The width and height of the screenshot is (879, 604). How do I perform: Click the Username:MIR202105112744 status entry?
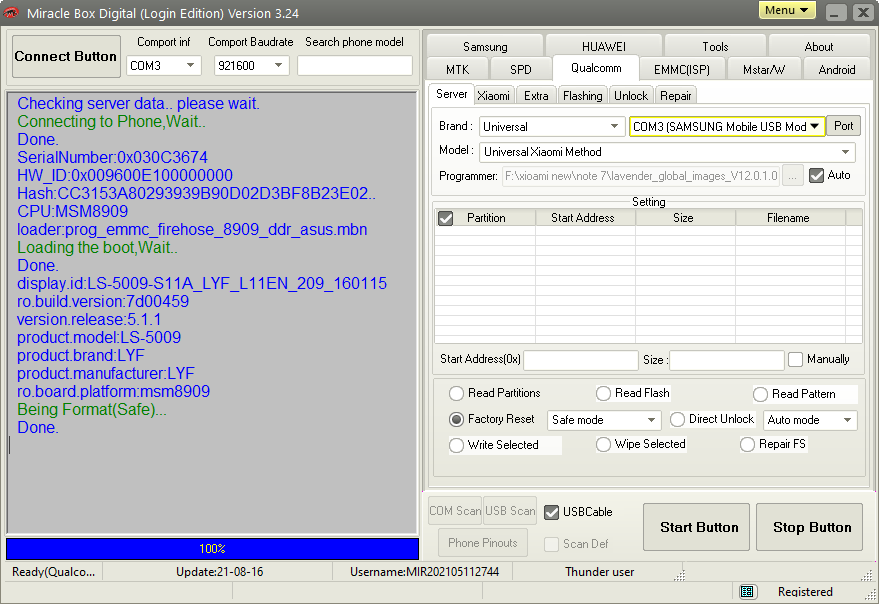coord(424,572)
